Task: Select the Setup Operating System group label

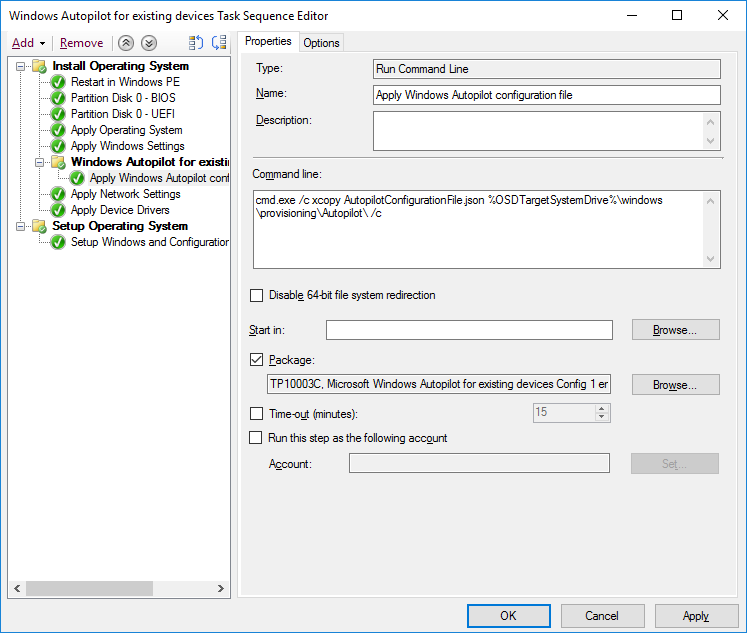Action: 120,226
